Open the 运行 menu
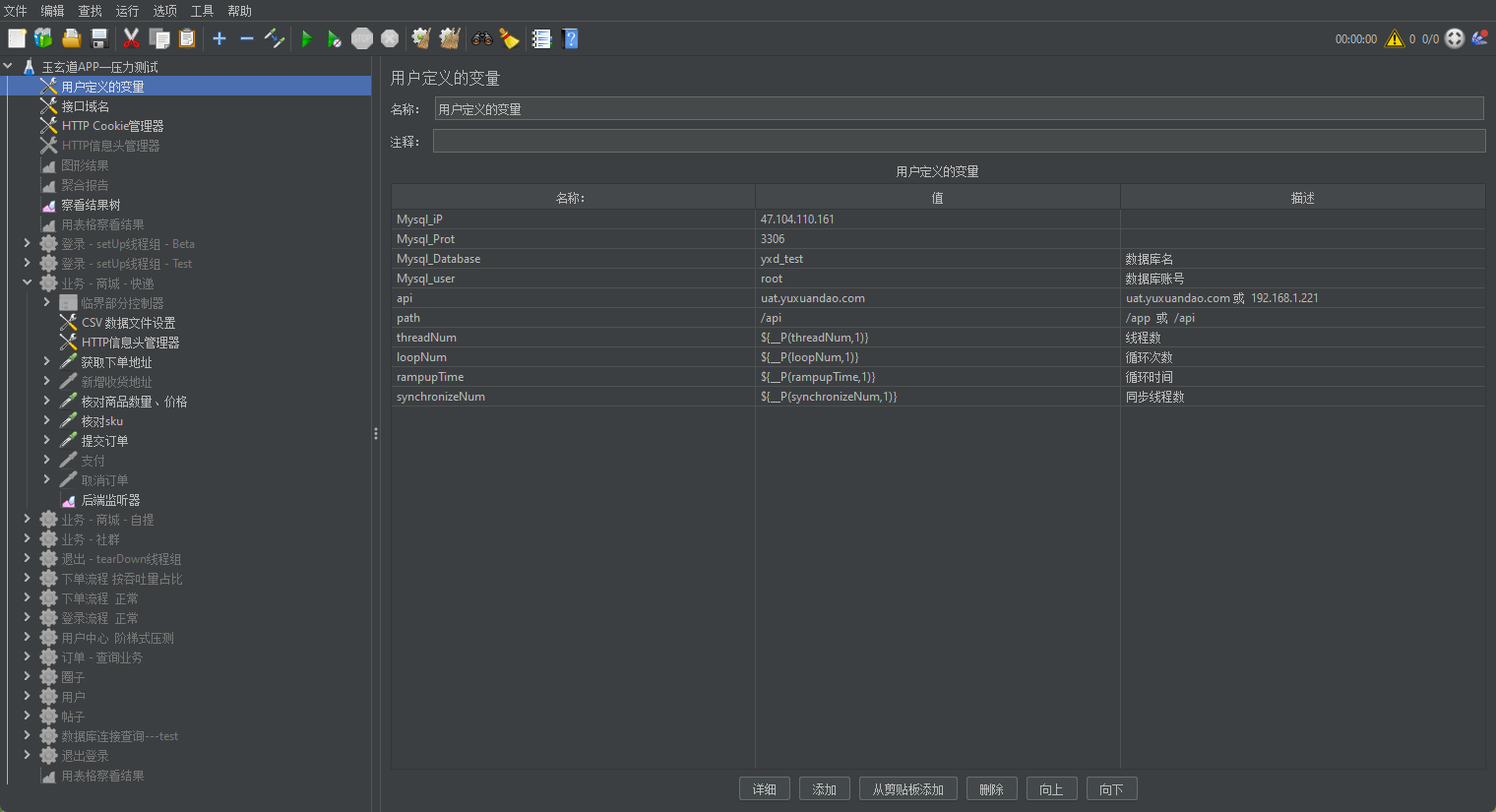The image size is (1496, 812). pos(127,11)
